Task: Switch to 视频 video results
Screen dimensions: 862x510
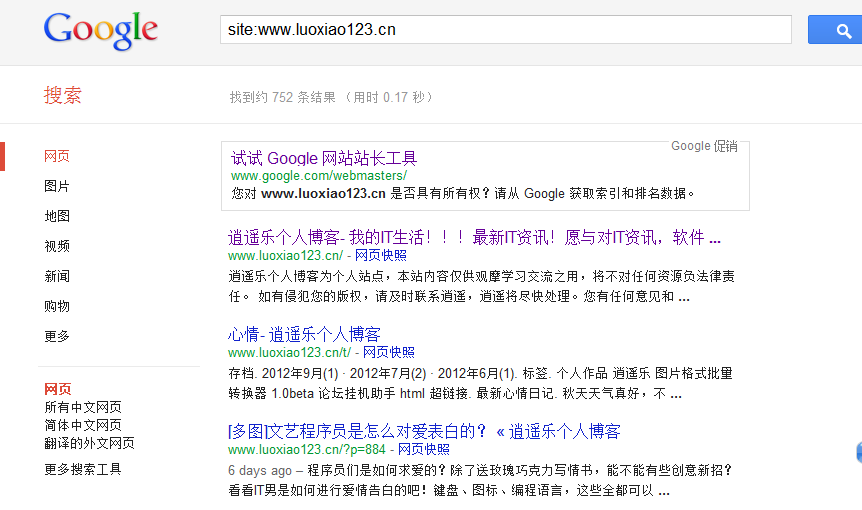Action: tap(57, 246)
